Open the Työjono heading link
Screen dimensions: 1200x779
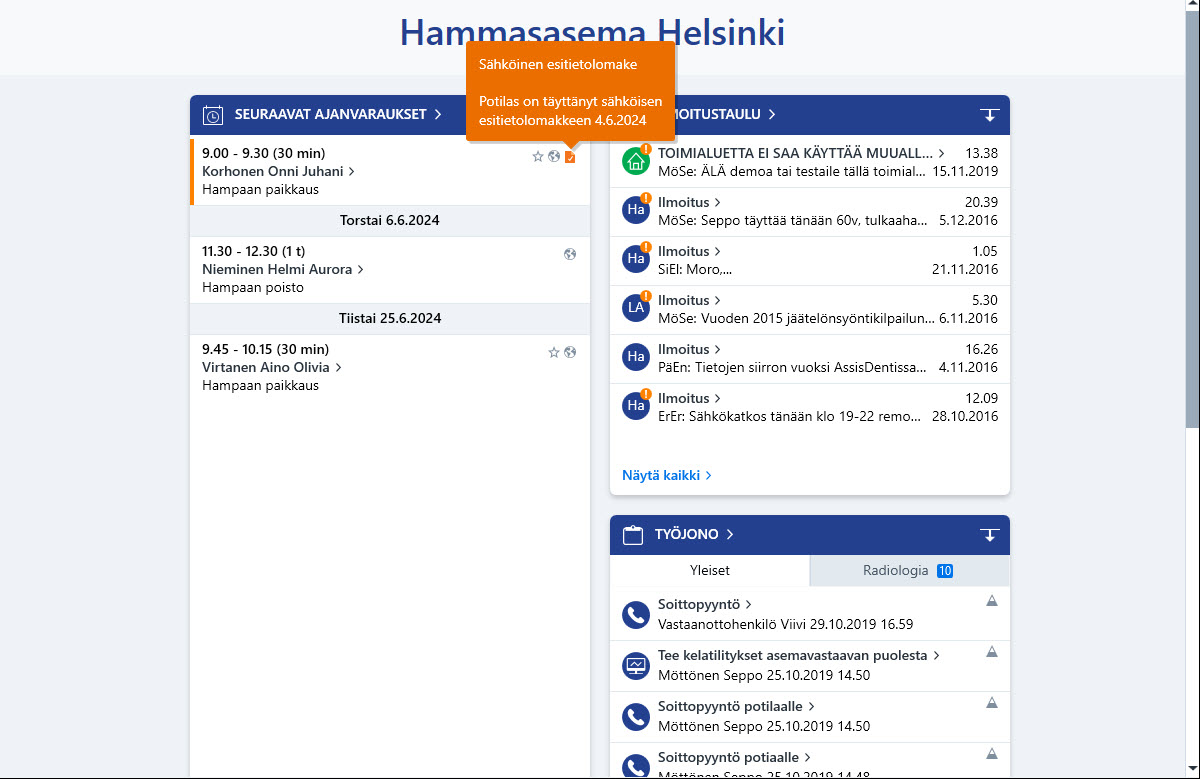click(x=694, y=535)
